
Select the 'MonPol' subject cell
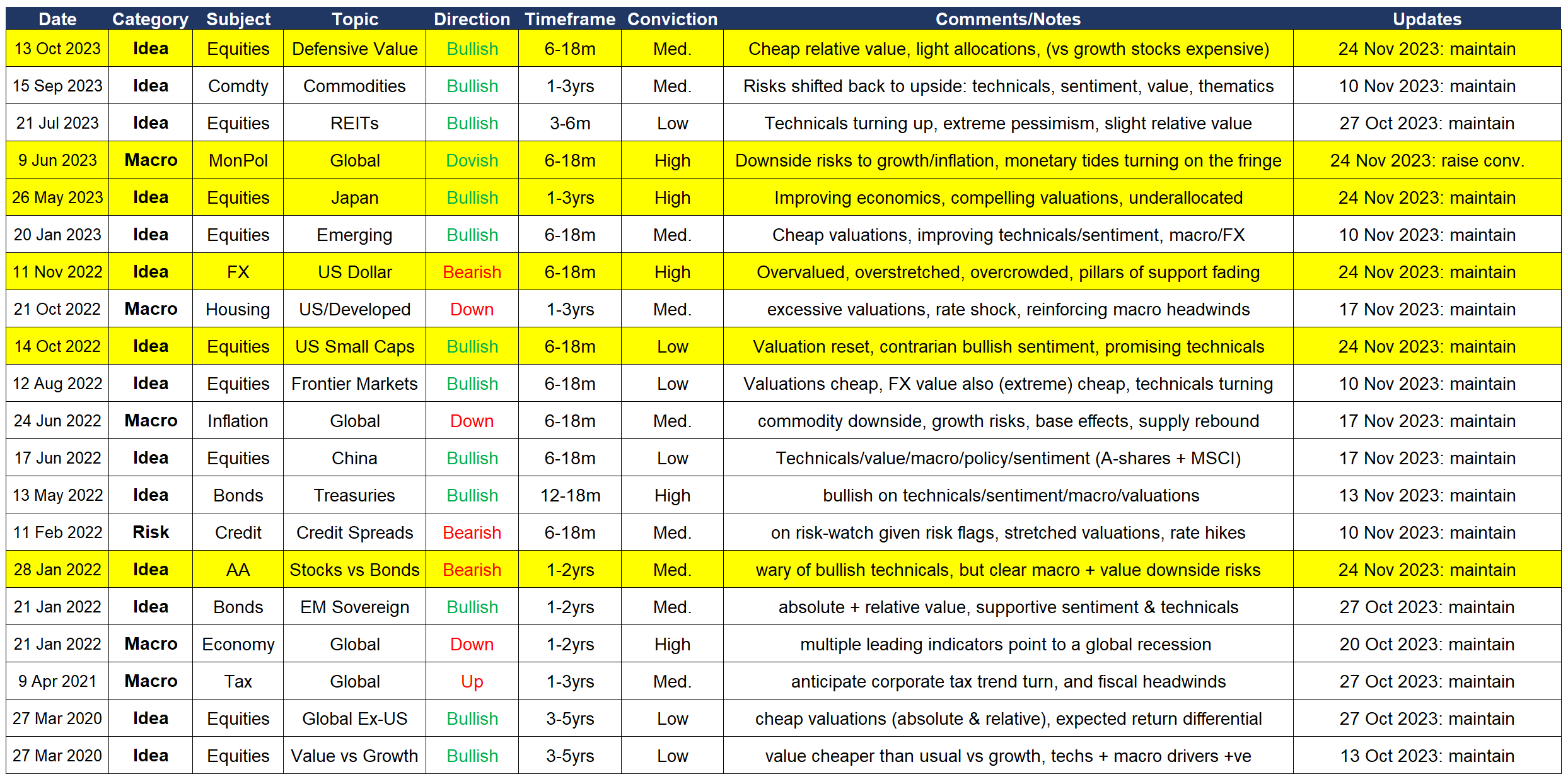pyautogui.click(x=238, y=160)
